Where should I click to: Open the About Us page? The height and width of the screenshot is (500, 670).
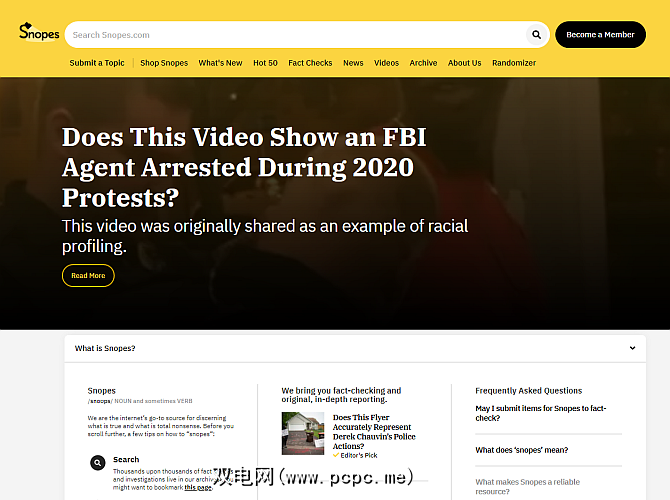464,63
